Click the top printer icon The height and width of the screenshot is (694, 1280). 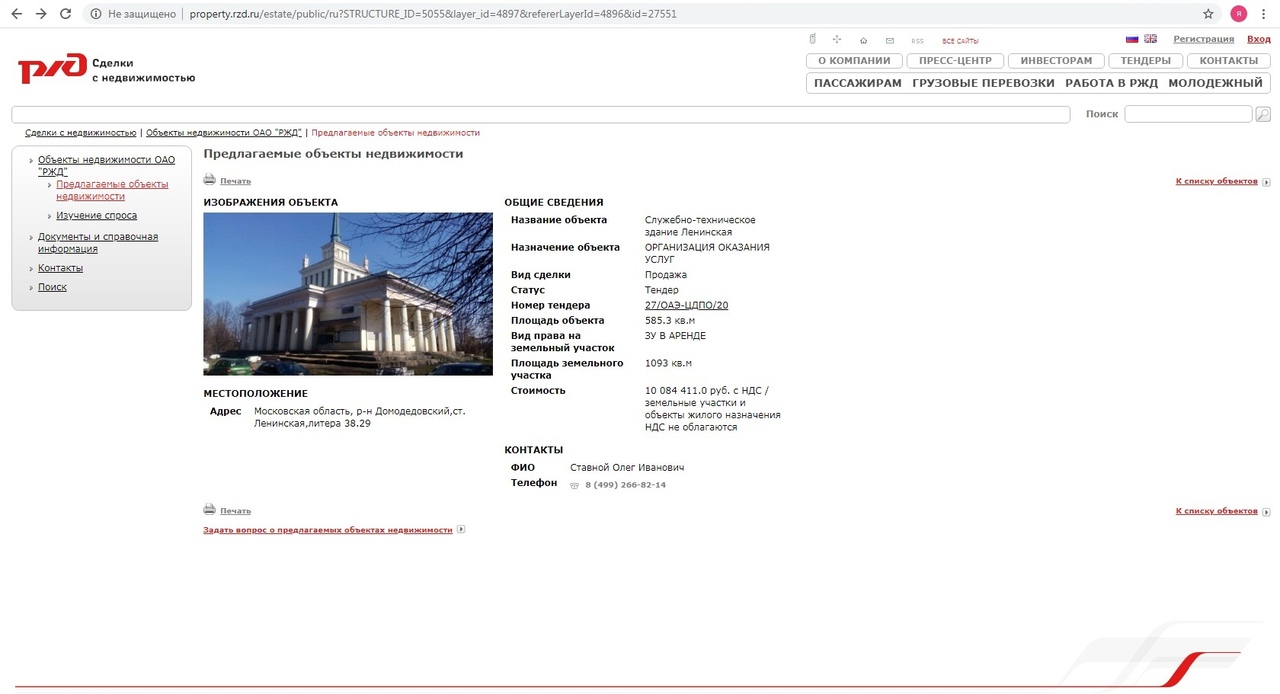[209, 180]
